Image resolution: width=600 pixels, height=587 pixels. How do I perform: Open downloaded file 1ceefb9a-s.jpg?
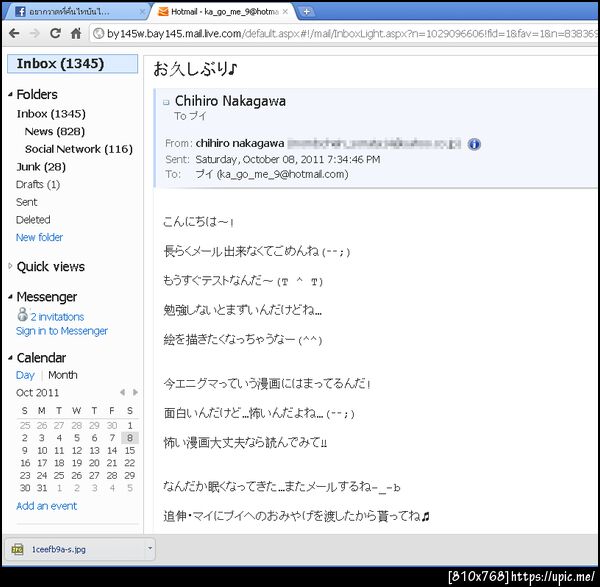point(59,549)
